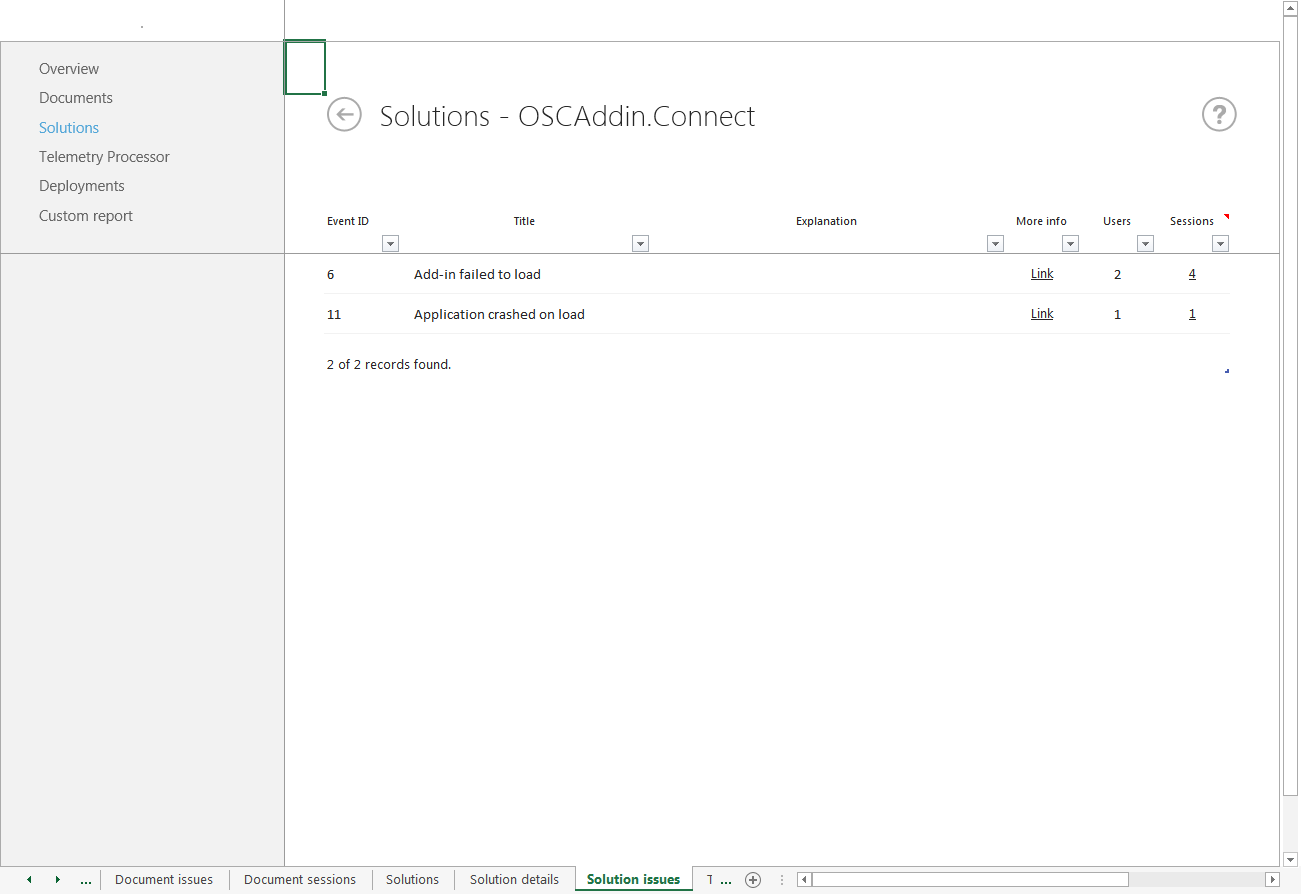Viewport: 1301px width, 894px height.
Task: Click the vertical scrollbar's down arrow
Action: [1291, 859]
